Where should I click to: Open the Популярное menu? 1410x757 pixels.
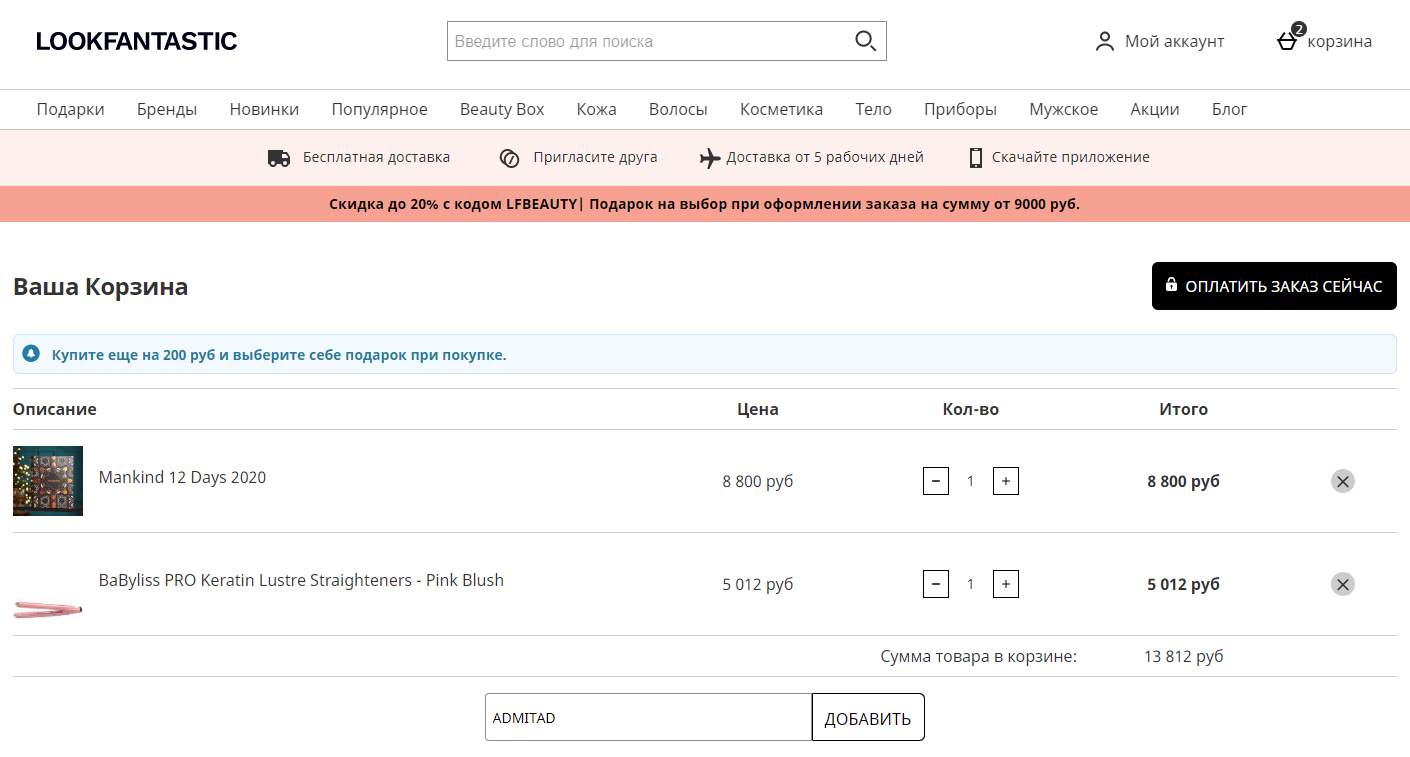(380, 109)
